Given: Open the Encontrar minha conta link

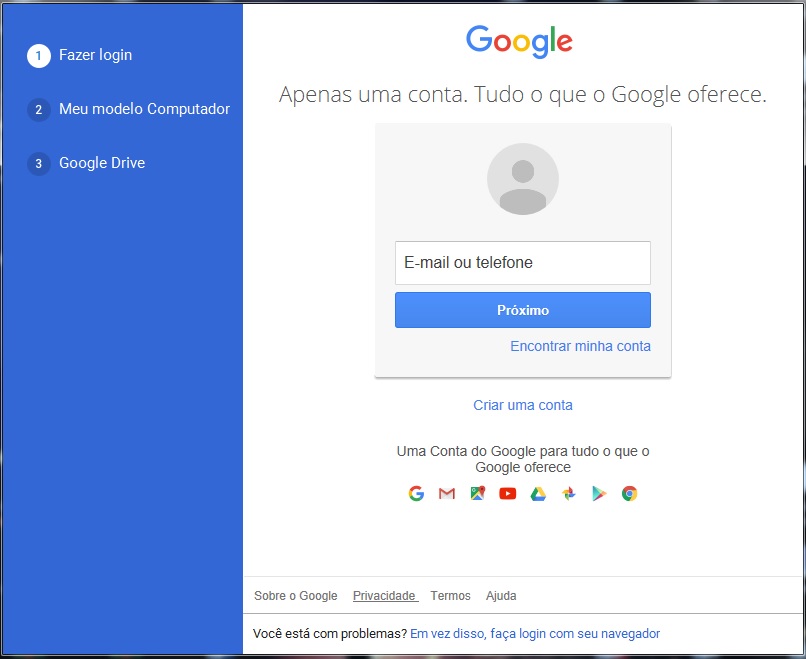Looking at the screenshot, I should (x=580, y=346).
